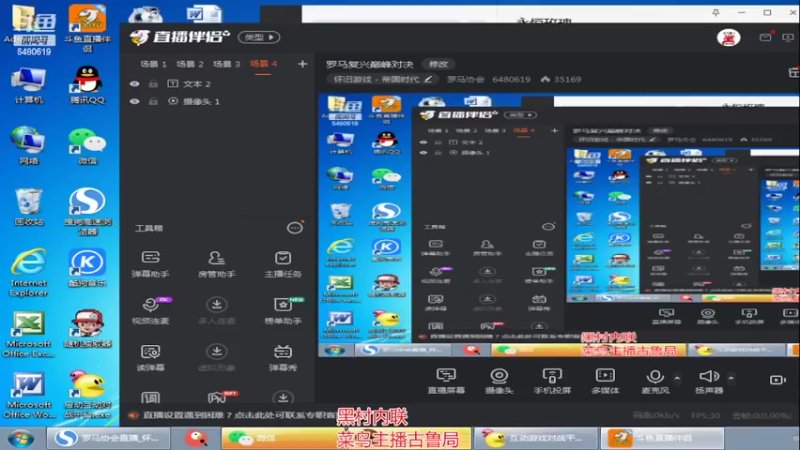Open 搜狗高速浏览器 desktop shortcut
Image resolution: width=800 pixels, height=450 pixels.
(x=87, y=211)
